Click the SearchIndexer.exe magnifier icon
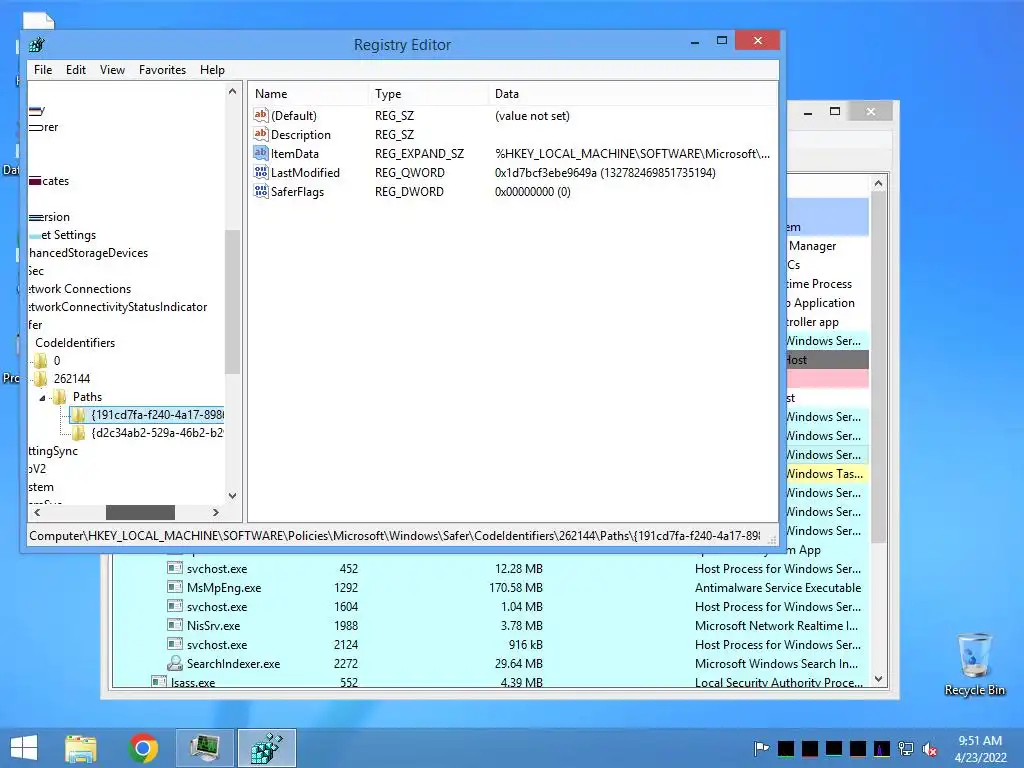 point(174,664)
